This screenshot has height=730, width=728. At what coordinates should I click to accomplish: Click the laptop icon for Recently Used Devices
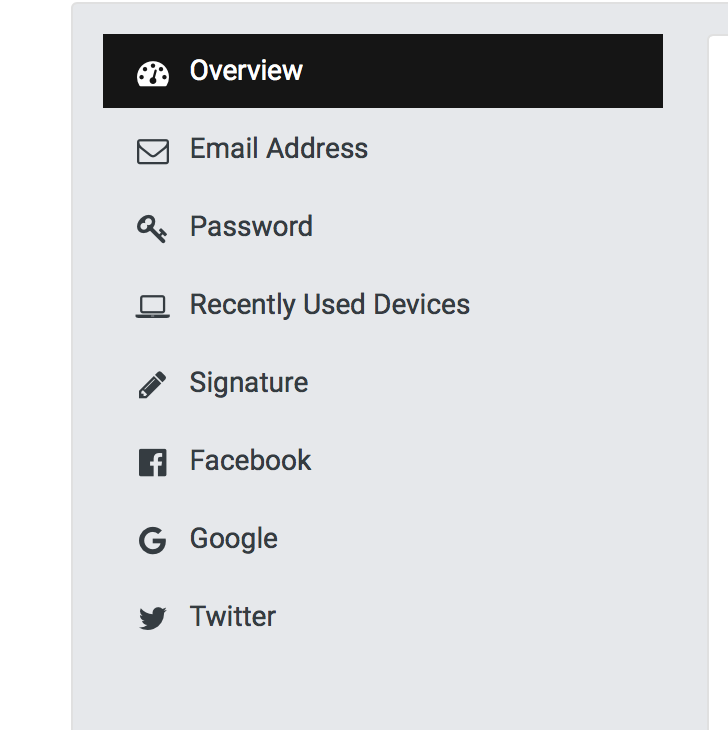(x=153, y=306)
